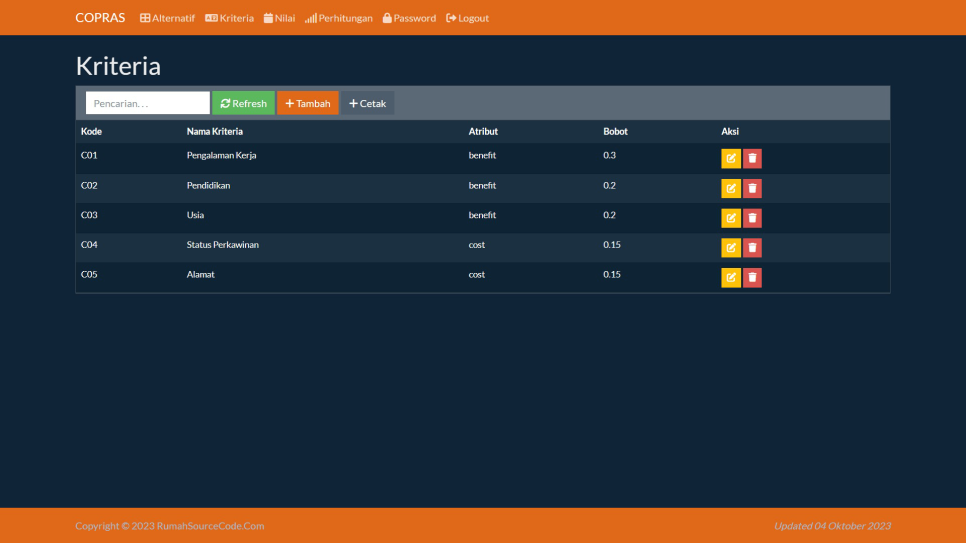Log out of the application
Image resolution: width=966 pixels, height=543 pixels.
[x=468, y=18]
